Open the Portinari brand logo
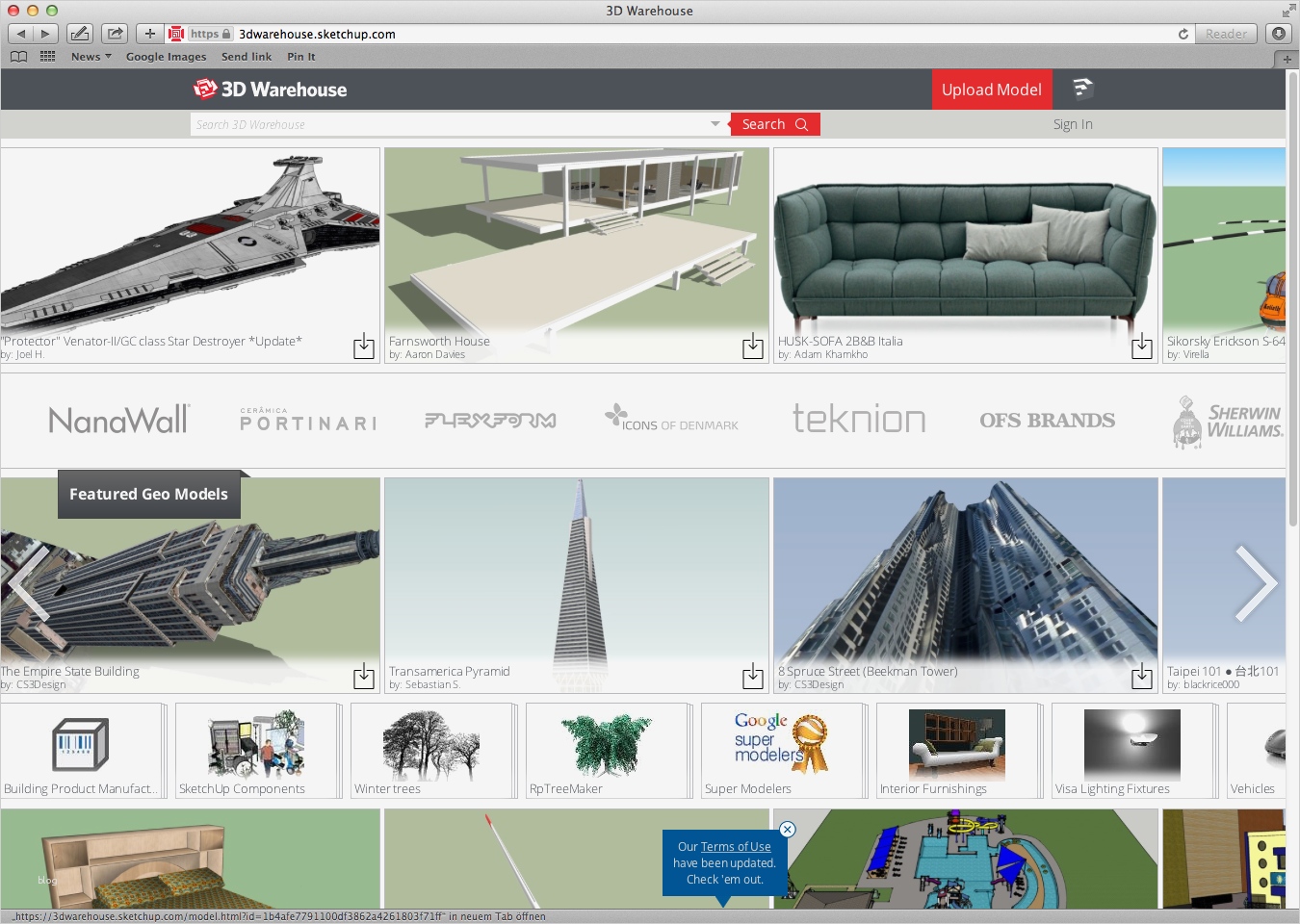The height and width of the screenshot is (924, 1300). pos(308,420)
